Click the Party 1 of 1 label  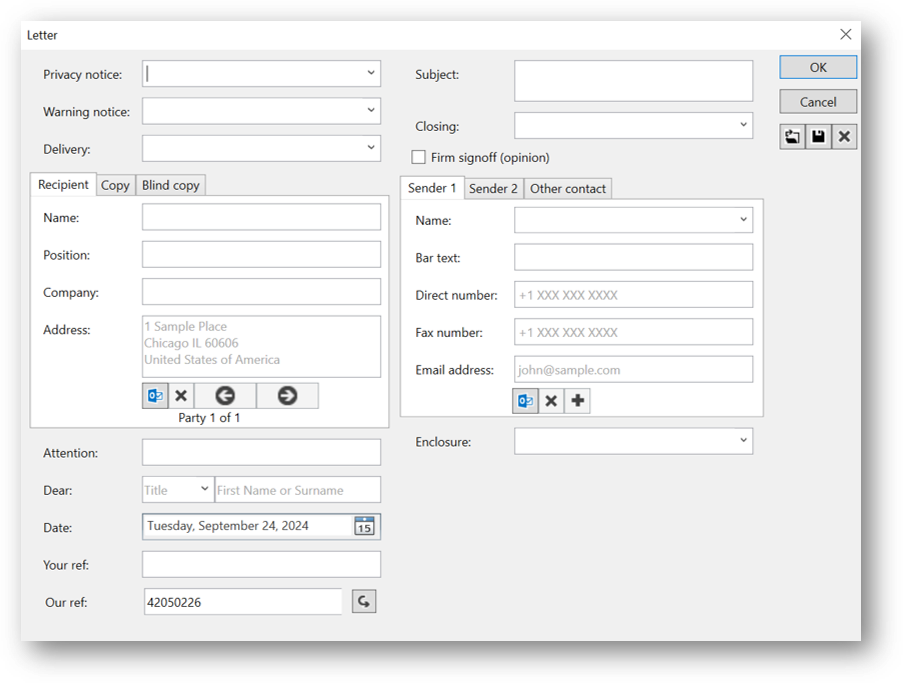(209, 418)
